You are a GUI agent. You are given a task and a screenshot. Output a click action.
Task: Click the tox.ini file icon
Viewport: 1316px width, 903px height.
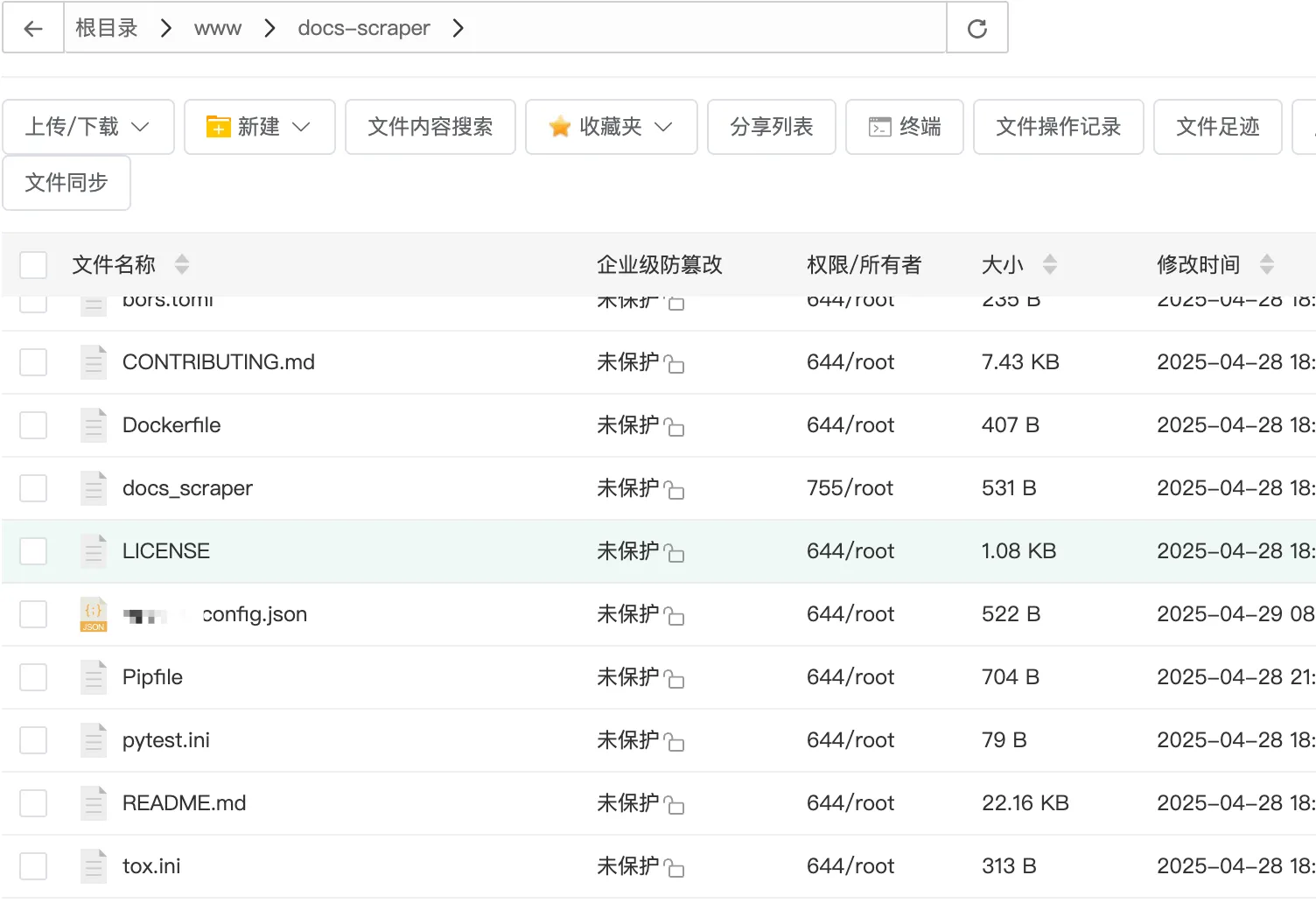coord(94,866)
